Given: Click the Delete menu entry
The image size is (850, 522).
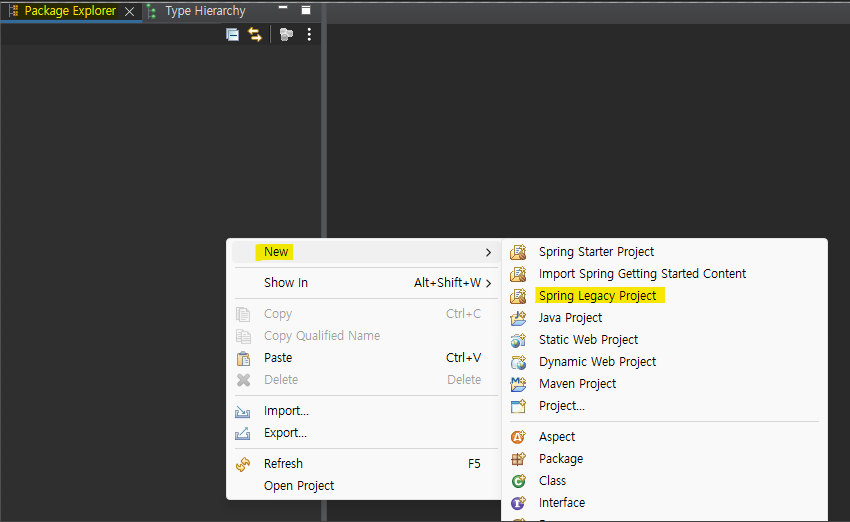Looking at the screenshot, I should click(364, 380).
